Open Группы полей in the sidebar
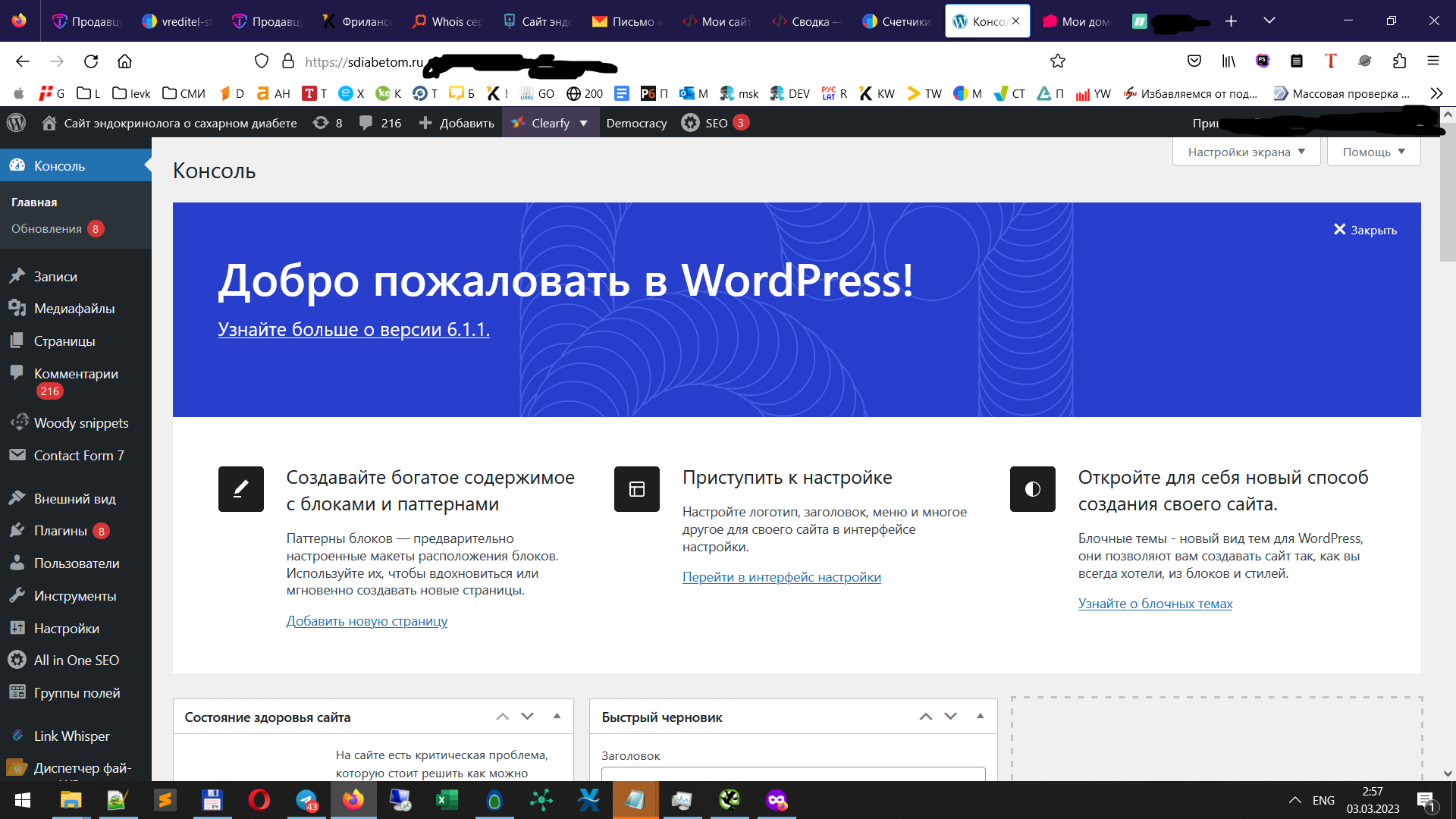The width and height of the screenshot is (1456, 819). coord(76,693)
